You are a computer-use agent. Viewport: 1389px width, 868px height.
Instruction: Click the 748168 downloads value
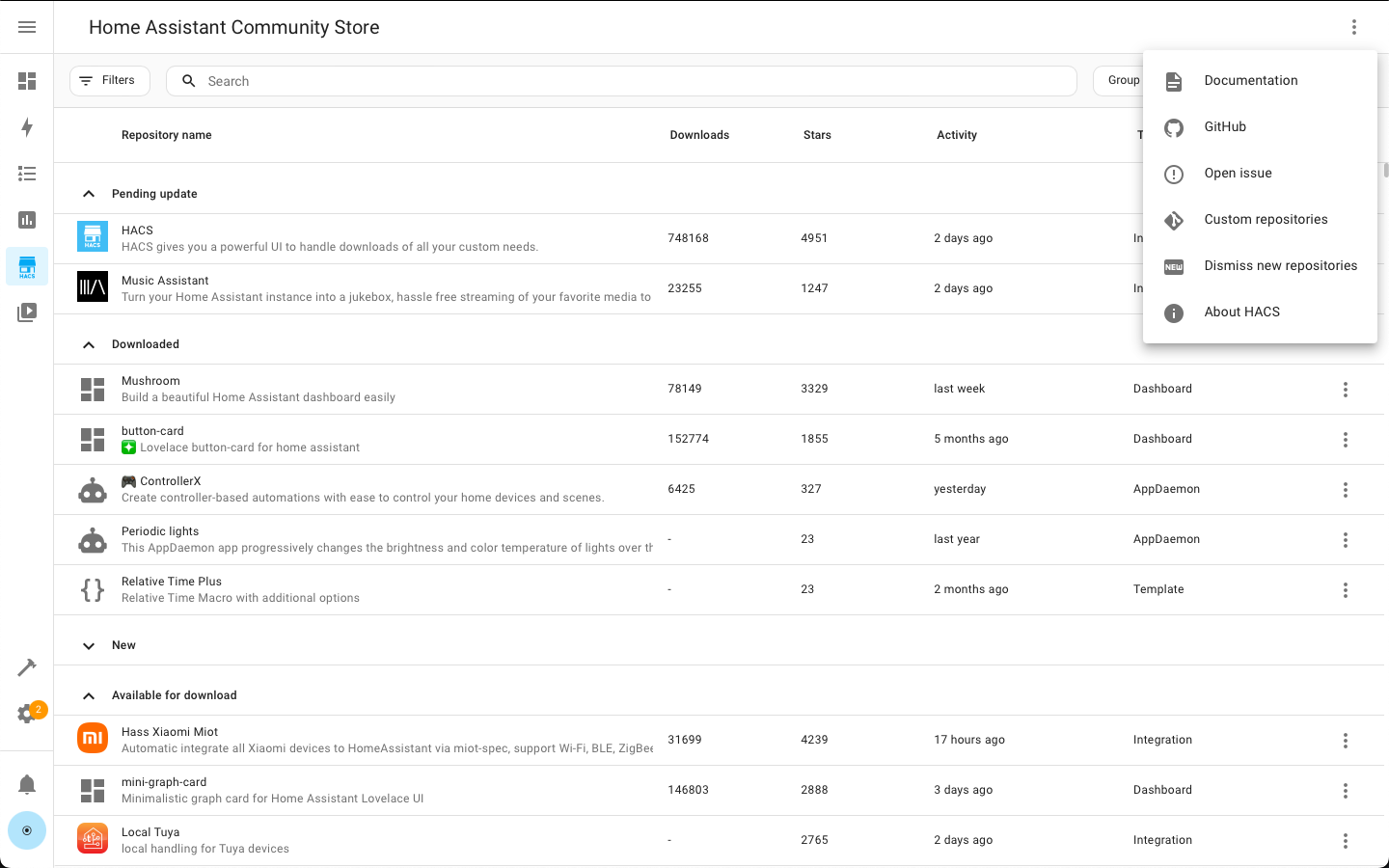689,238
